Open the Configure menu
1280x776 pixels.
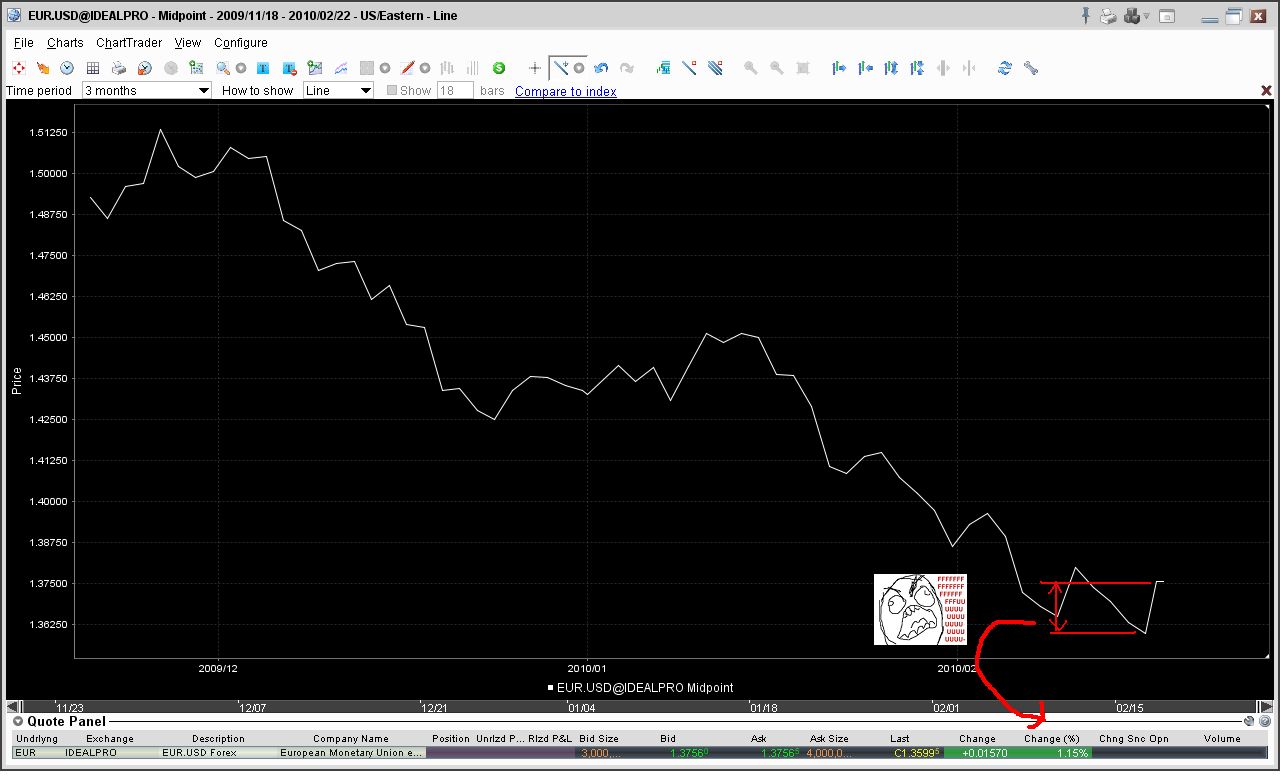coord(241,43)
